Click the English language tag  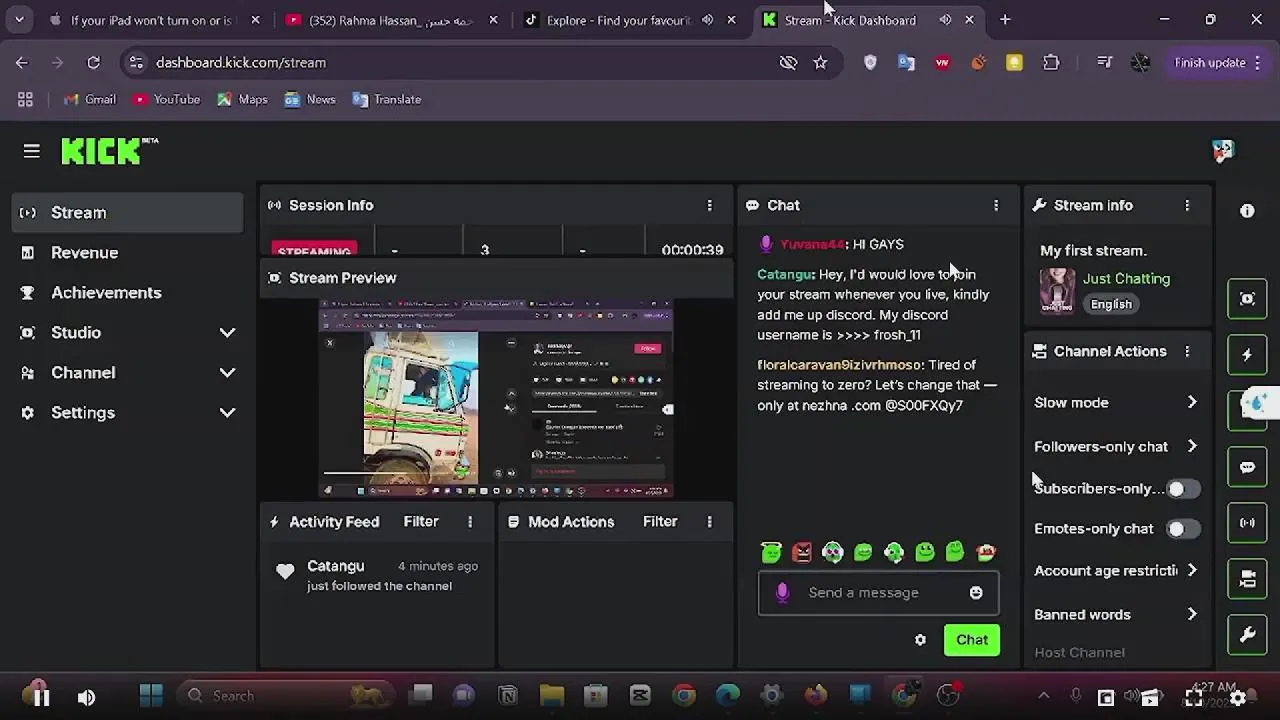tap(1111, 304)
